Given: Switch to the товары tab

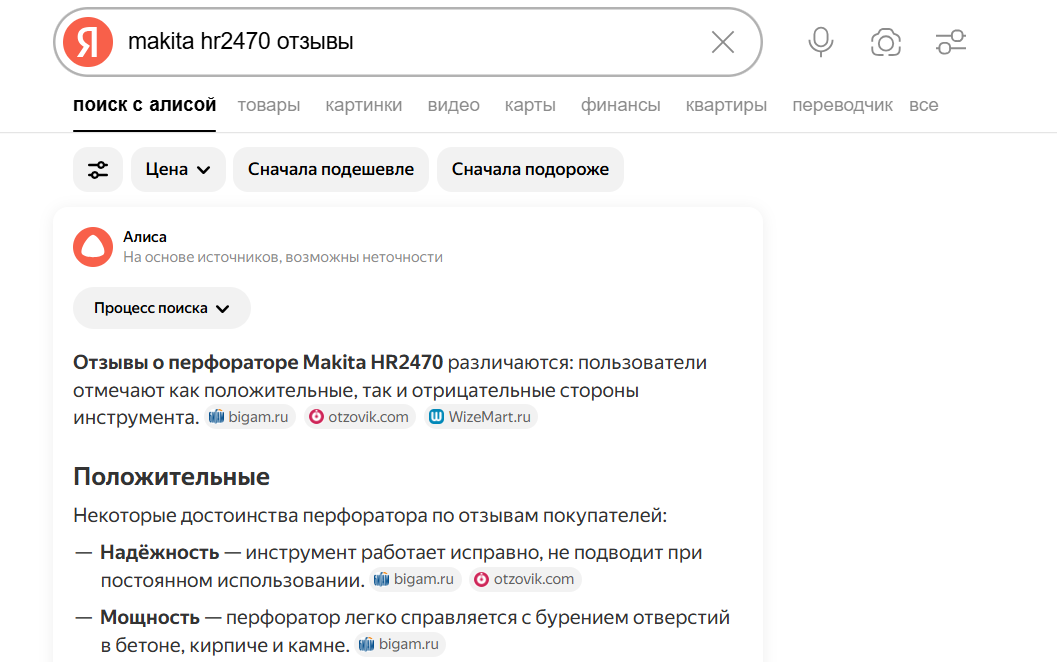Looking at the screenshot, I should pos(269,105).
